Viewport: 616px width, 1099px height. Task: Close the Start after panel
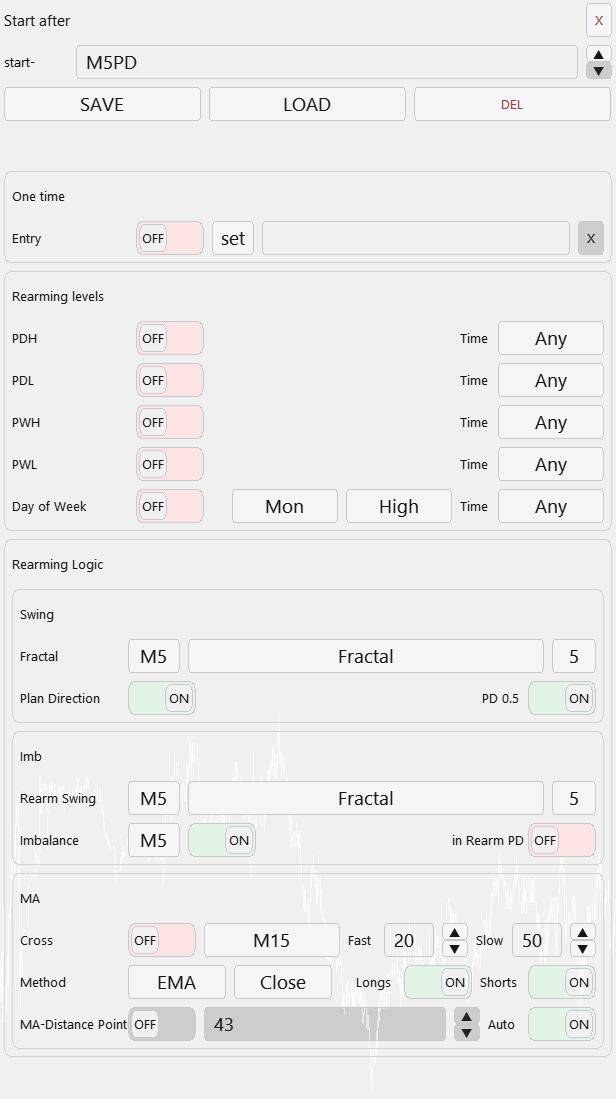598,21
